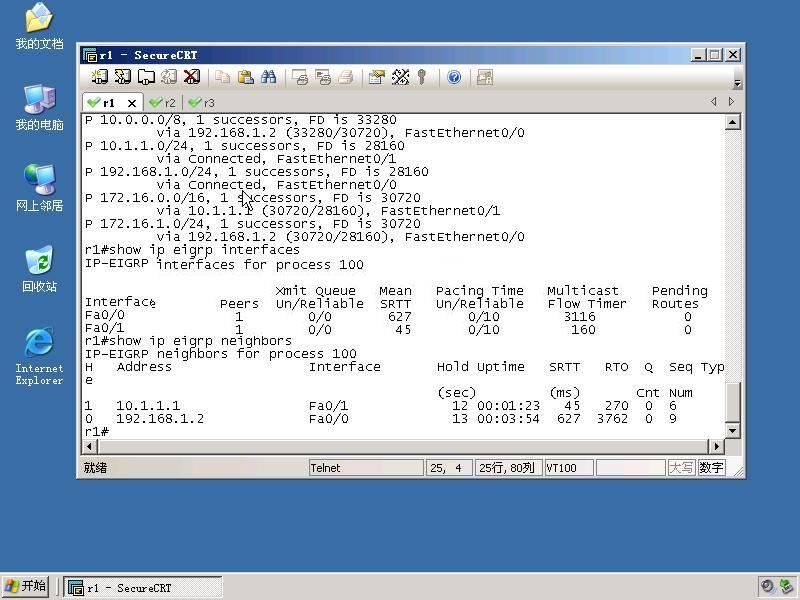Viewport: 800px width, 600px height.
Task: Open Find using the binoculars icon
Action: (x=268, y=77)
